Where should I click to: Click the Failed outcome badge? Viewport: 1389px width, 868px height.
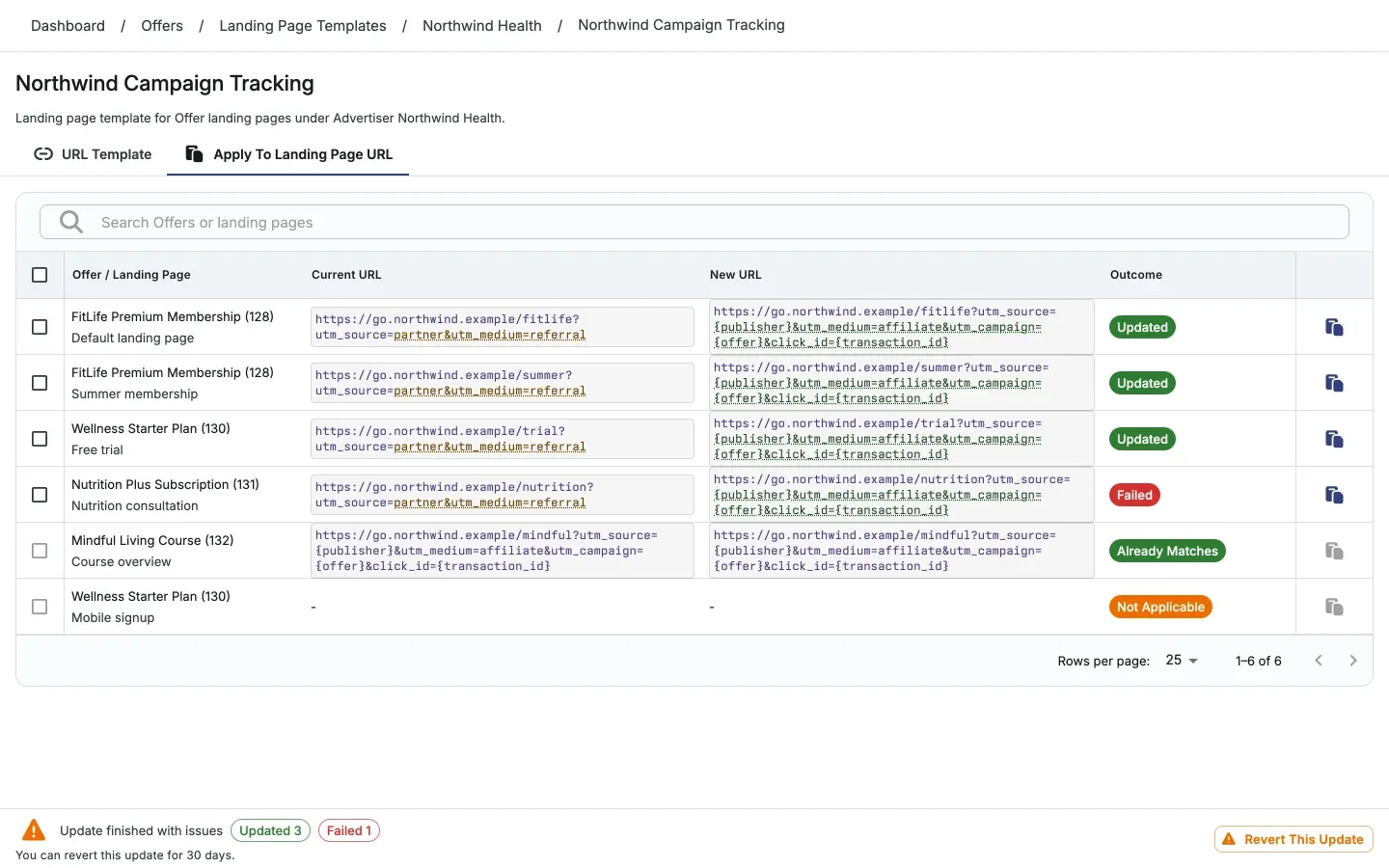[1134, 495]
